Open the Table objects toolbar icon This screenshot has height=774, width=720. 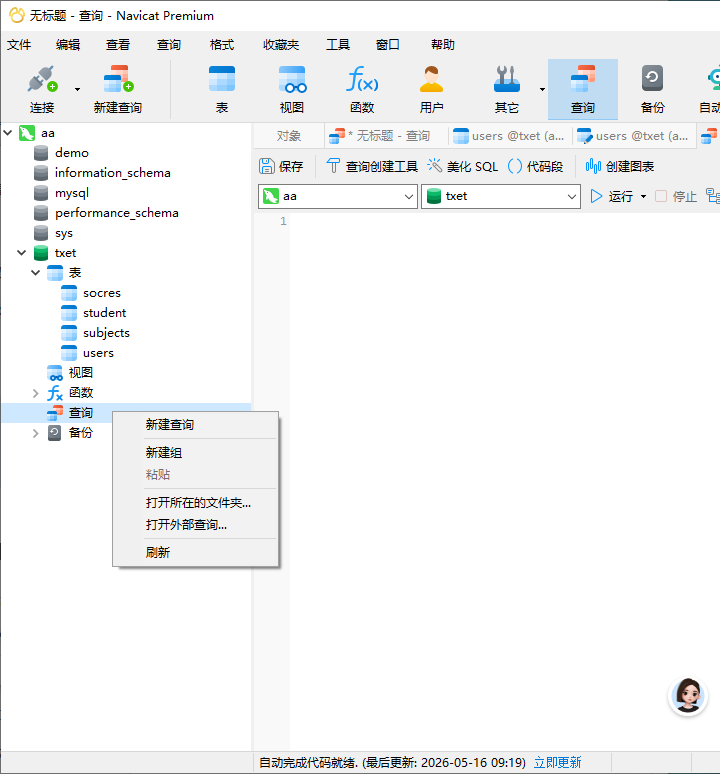tap(222, 79)
